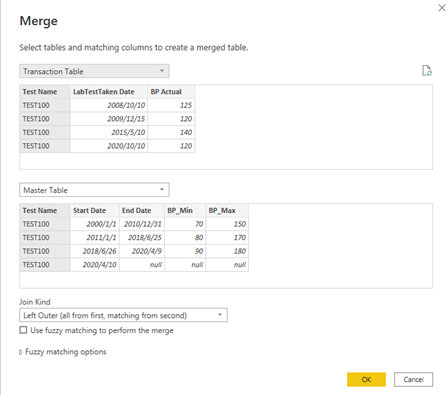446x395 pixels.
Task: Click the Cancel button
Action: point(413,379)
